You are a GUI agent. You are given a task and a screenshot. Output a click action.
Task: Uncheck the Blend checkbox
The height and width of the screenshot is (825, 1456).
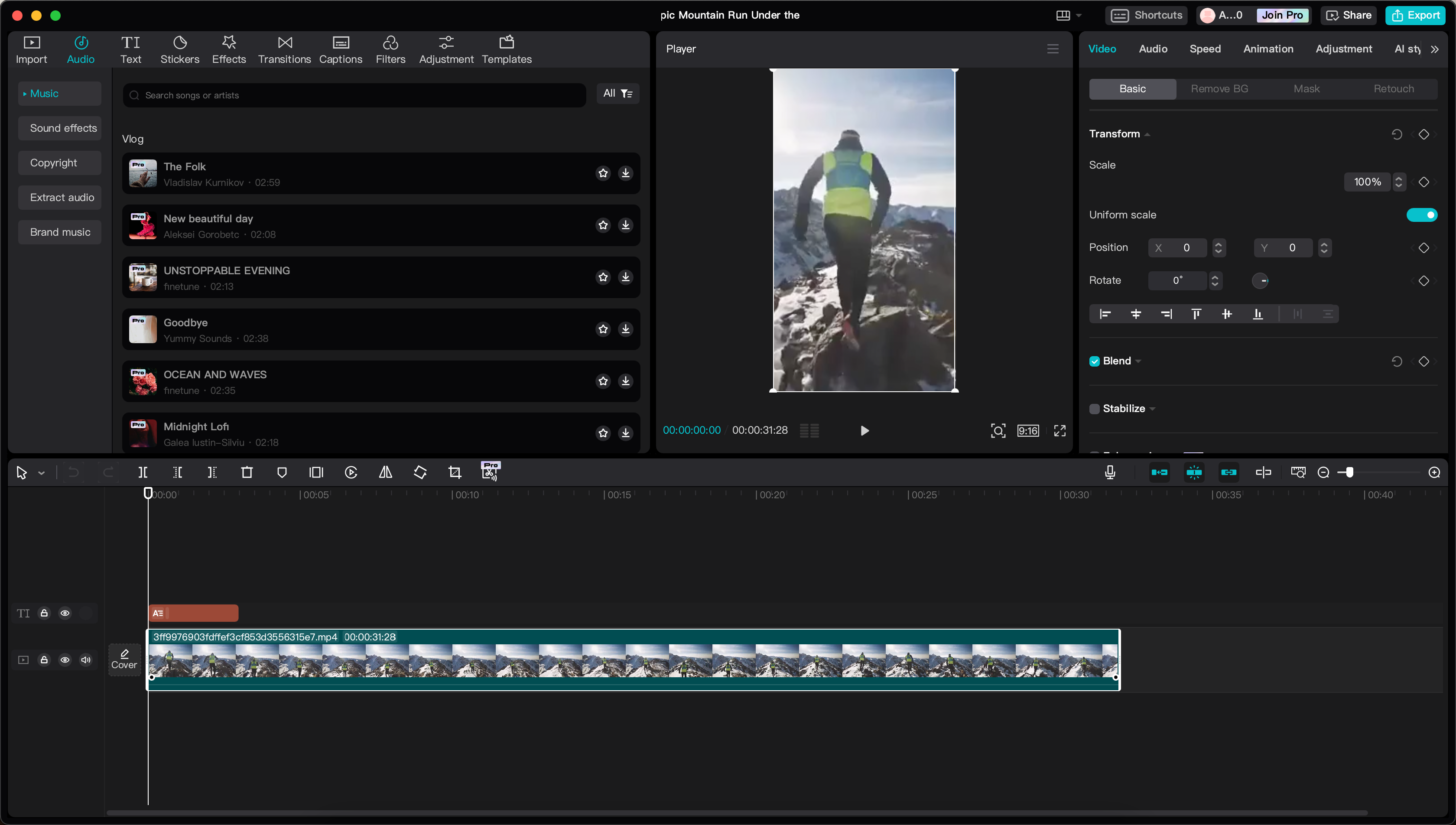(x=1095, y=361)
